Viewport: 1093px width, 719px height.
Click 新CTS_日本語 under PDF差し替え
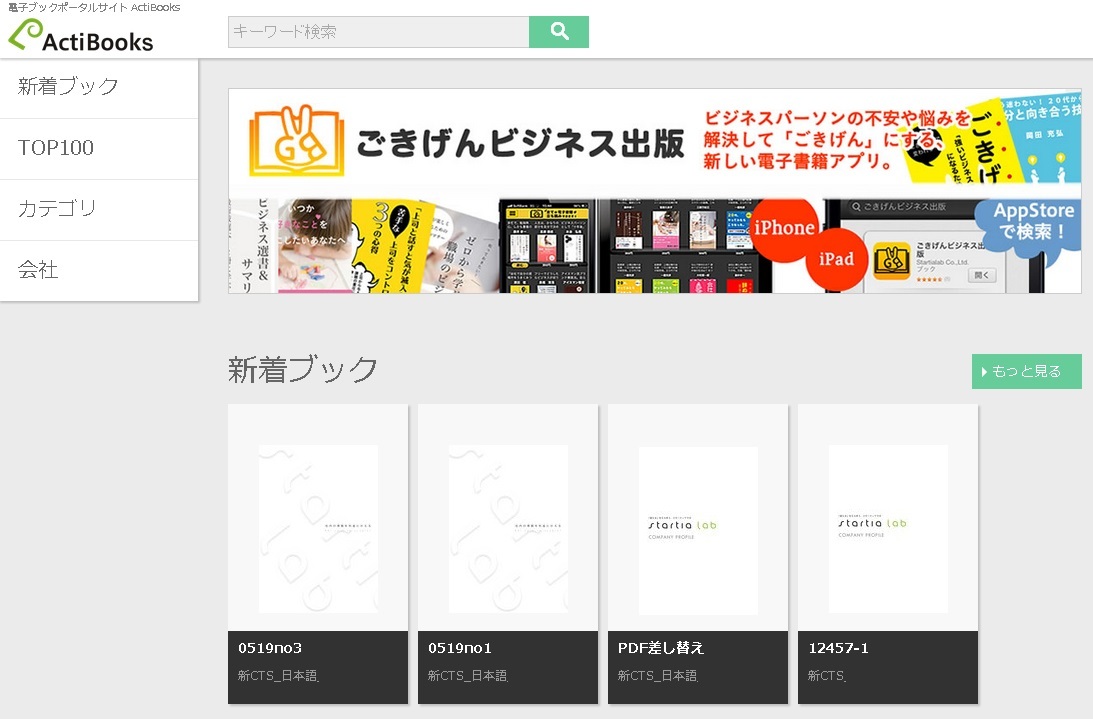(657, 675)
